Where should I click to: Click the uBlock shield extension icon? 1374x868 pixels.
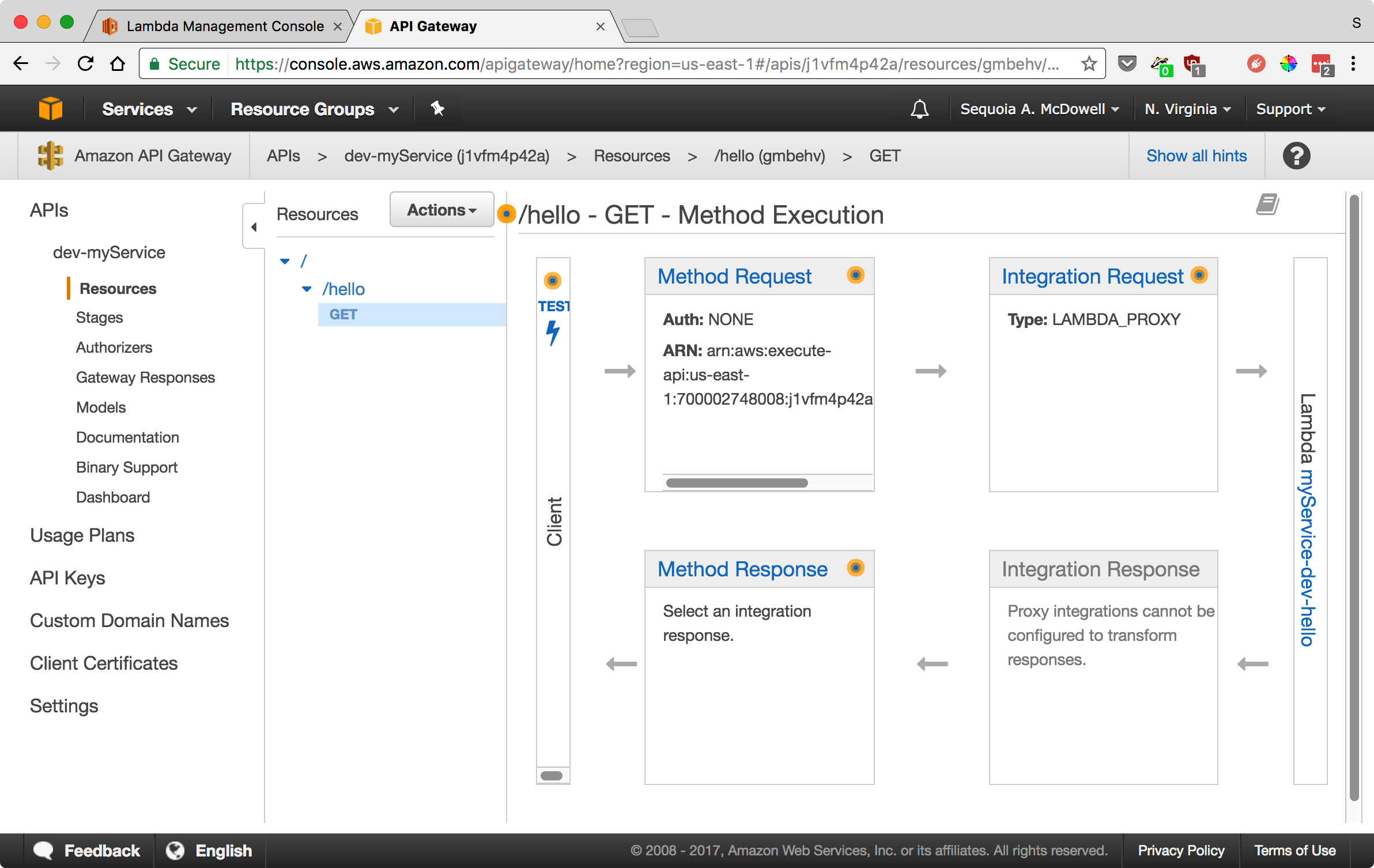click(x=1193, y=65)
